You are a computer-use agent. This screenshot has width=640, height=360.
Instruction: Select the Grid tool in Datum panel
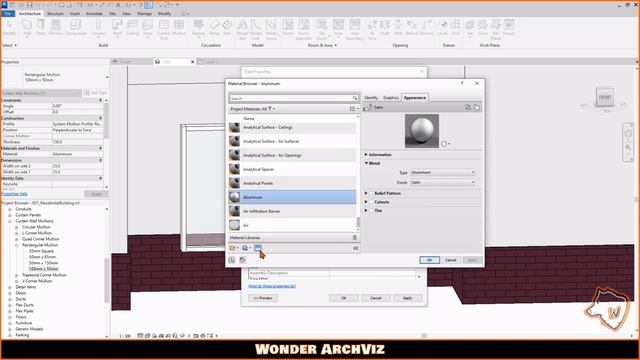pos(456,28)
